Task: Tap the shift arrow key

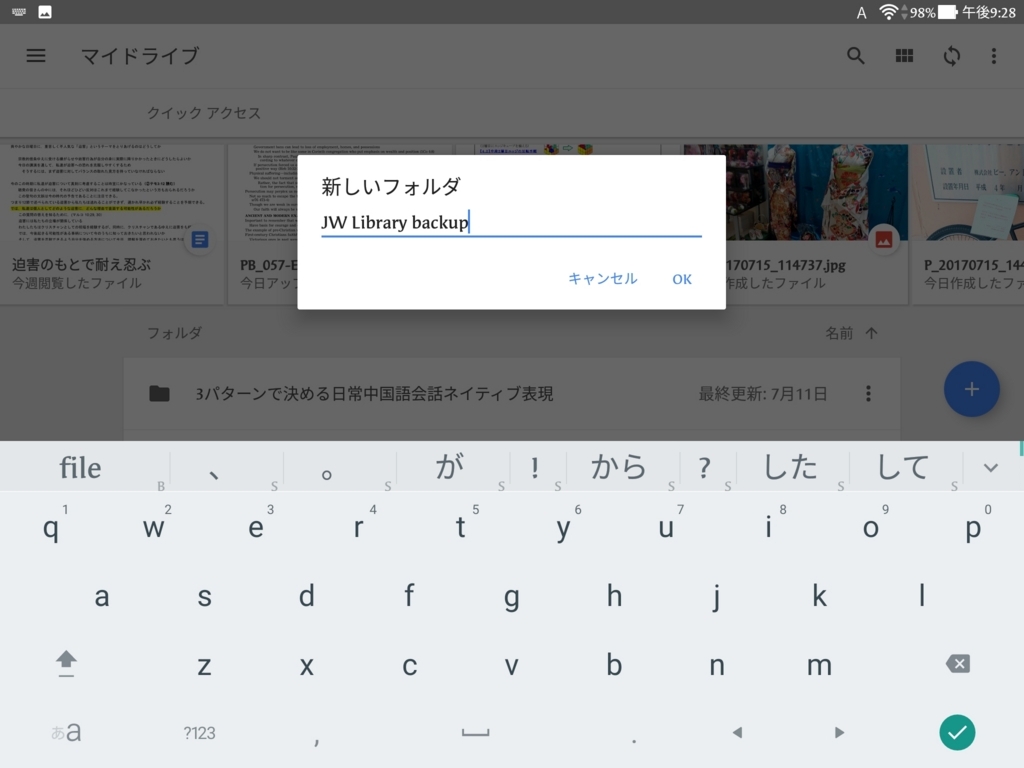Action: coord(66,664)
